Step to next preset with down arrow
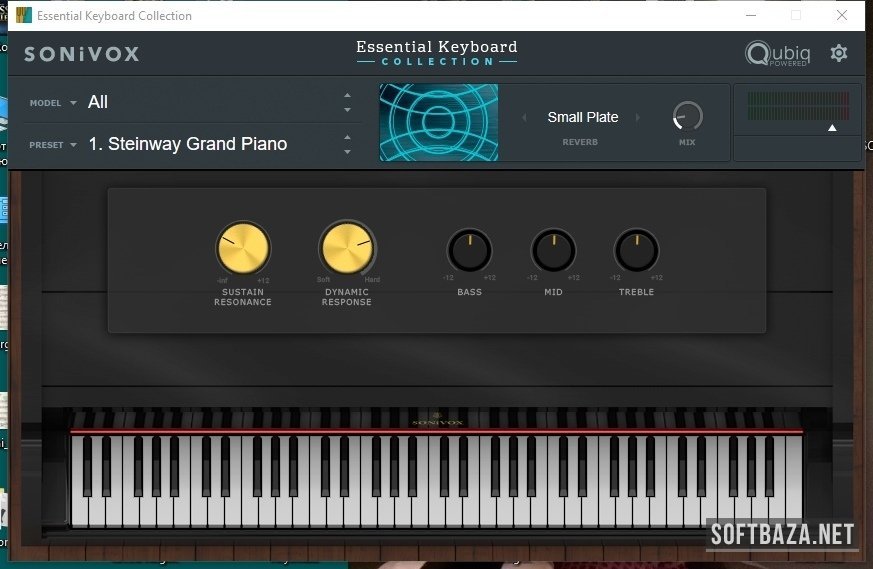This screenshot has height=569, width=873. 347,152
